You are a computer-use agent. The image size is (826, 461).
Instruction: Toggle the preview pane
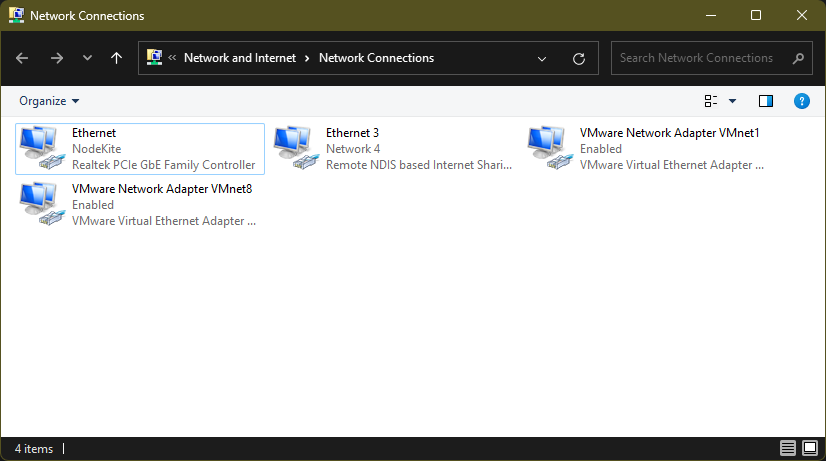[766, 101]
